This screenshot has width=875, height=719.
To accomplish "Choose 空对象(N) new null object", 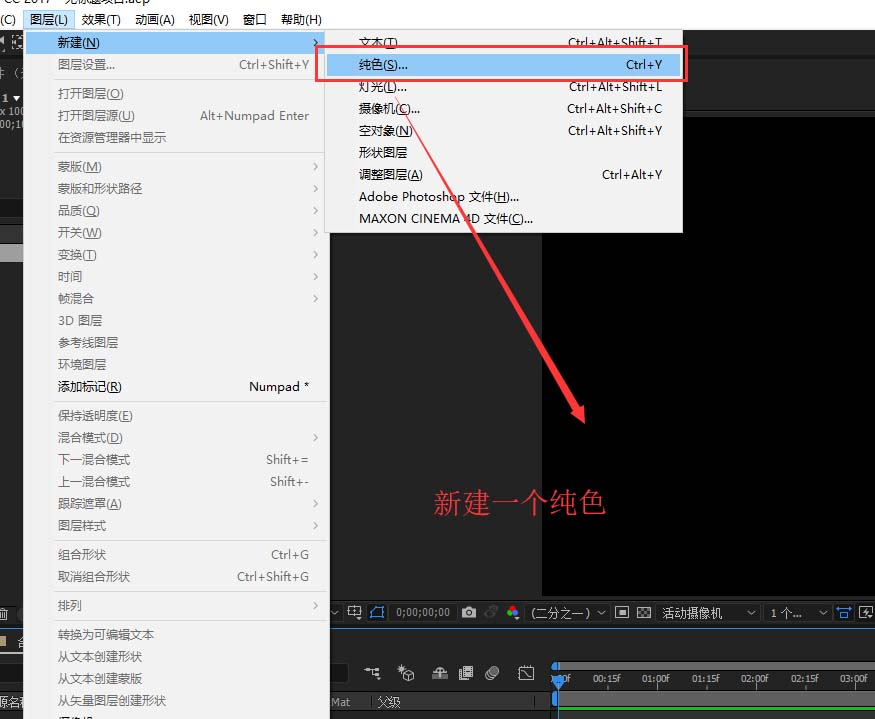I will [x=503, y=131].
